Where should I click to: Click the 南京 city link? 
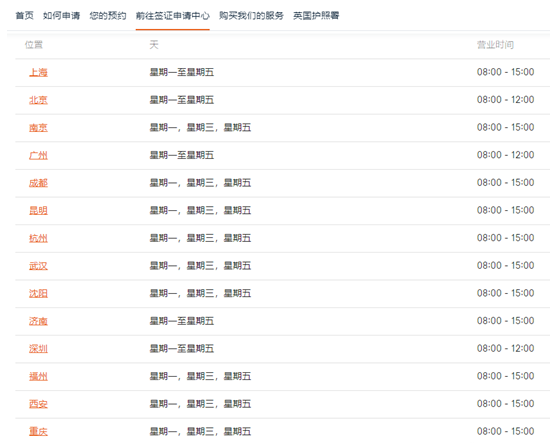tap(38, 127)
